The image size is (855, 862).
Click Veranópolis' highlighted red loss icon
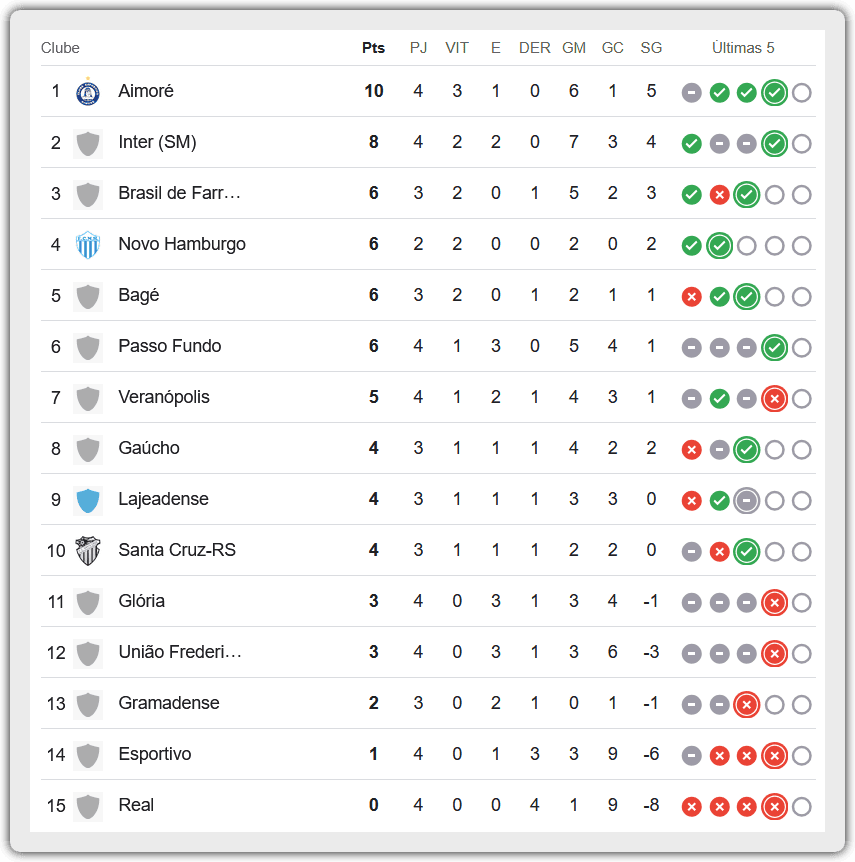pos(774,399)
